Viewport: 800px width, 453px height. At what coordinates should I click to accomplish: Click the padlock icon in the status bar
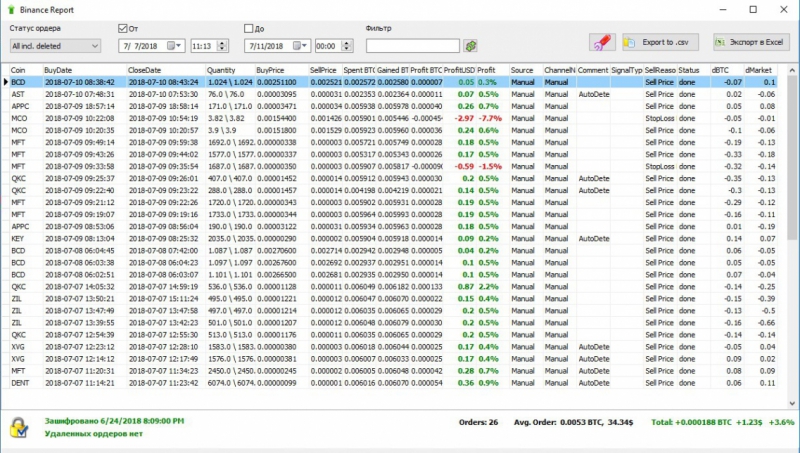click(19, 427)
